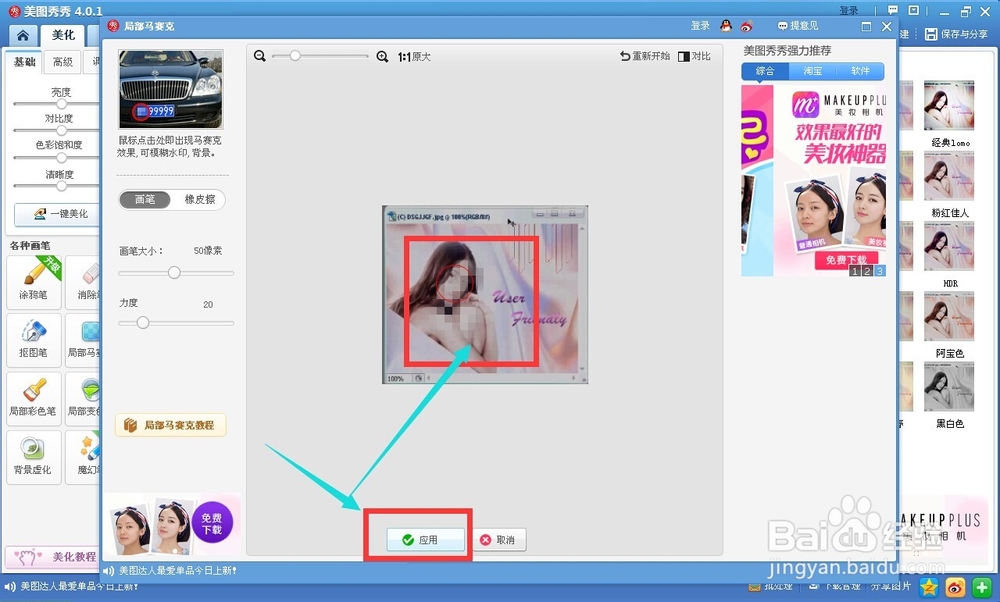Click the zoom out magnifier icon
Image resolution: width=1000 pixels, height=602 pixels.
click(260, 56)
